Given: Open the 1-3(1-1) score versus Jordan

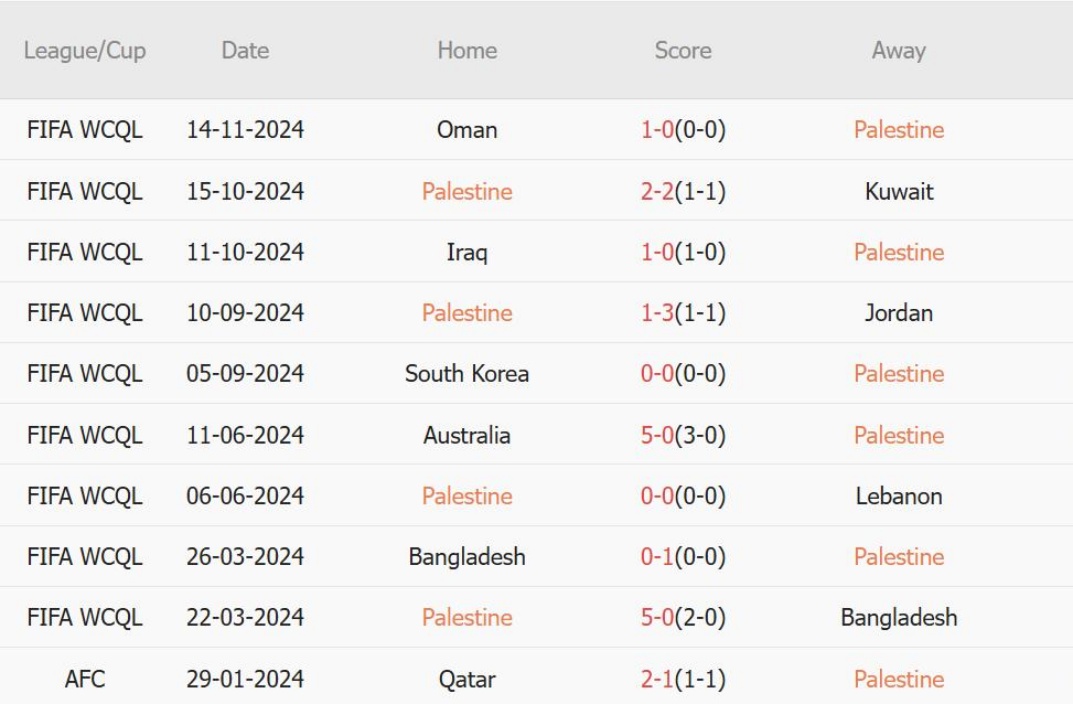Looking at the screenshot, I should 683,313.
